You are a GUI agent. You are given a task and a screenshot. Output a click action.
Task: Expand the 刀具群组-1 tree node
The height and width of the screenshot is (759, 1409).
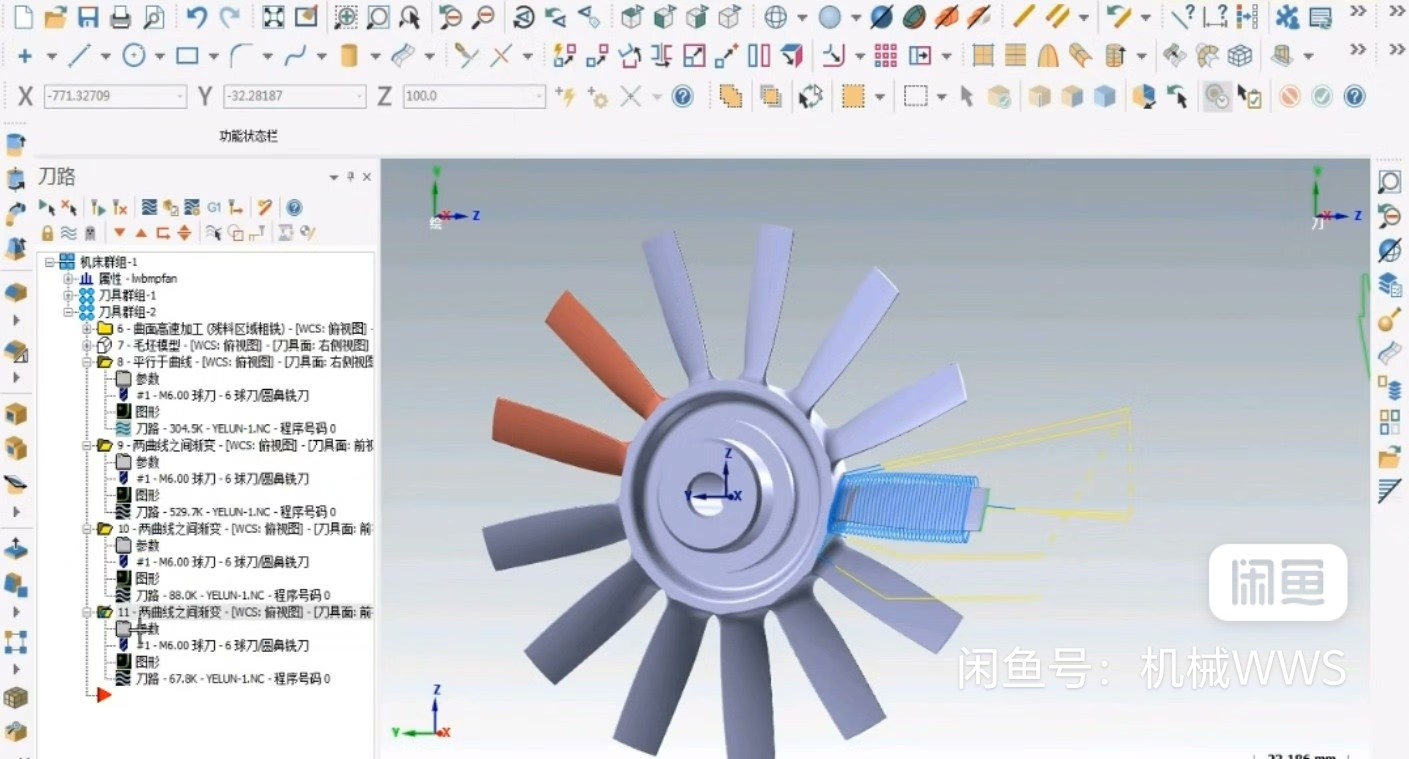click(68, 296)
